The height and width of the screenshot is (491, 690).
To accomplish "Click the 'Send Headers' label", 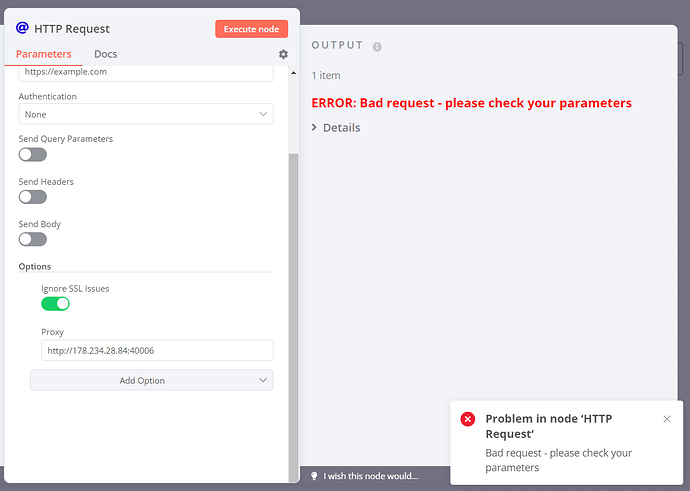I will (x=46, y=182).
